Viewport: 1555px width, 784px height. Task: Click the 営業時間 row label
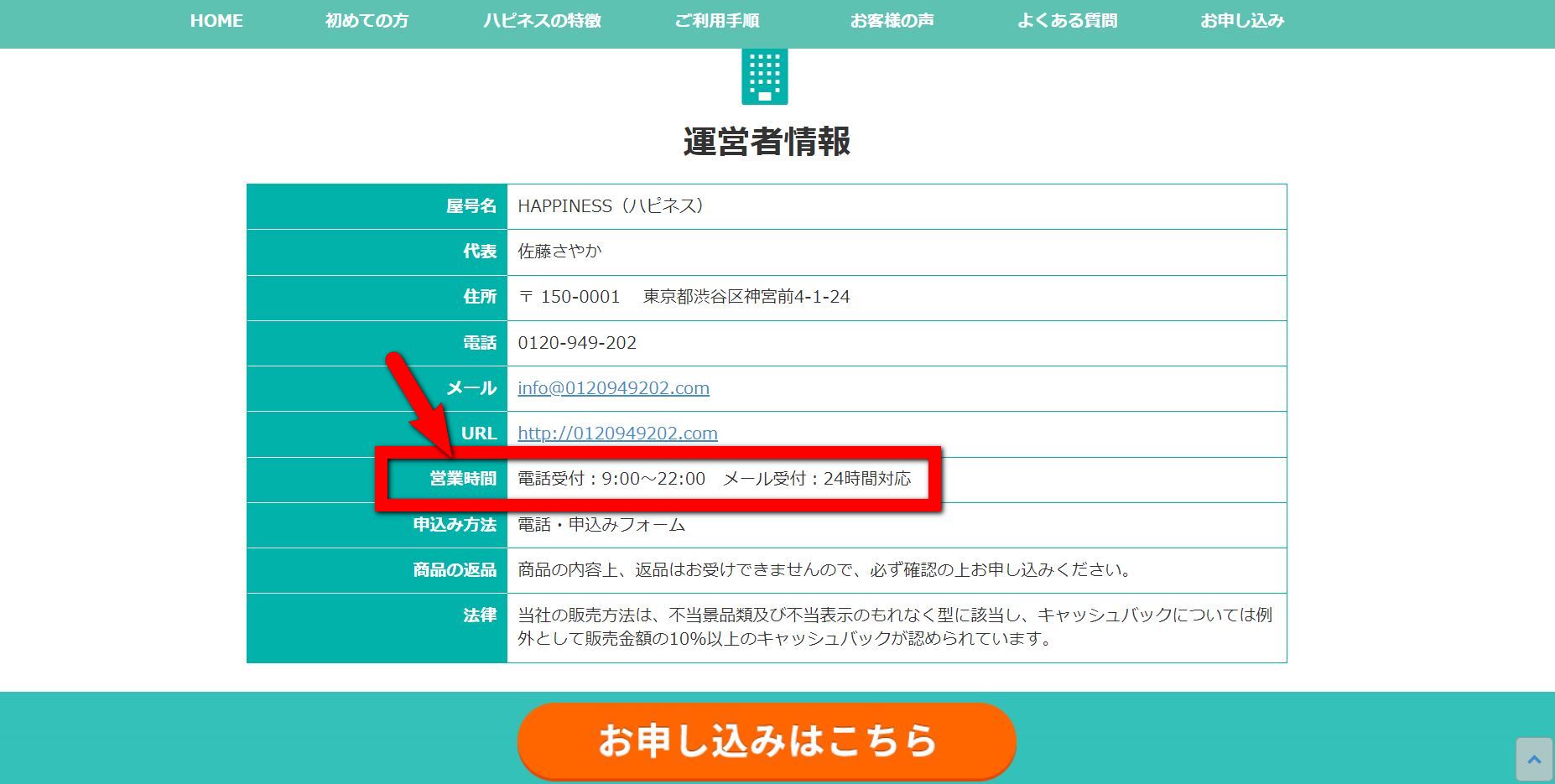pos(463,479)
